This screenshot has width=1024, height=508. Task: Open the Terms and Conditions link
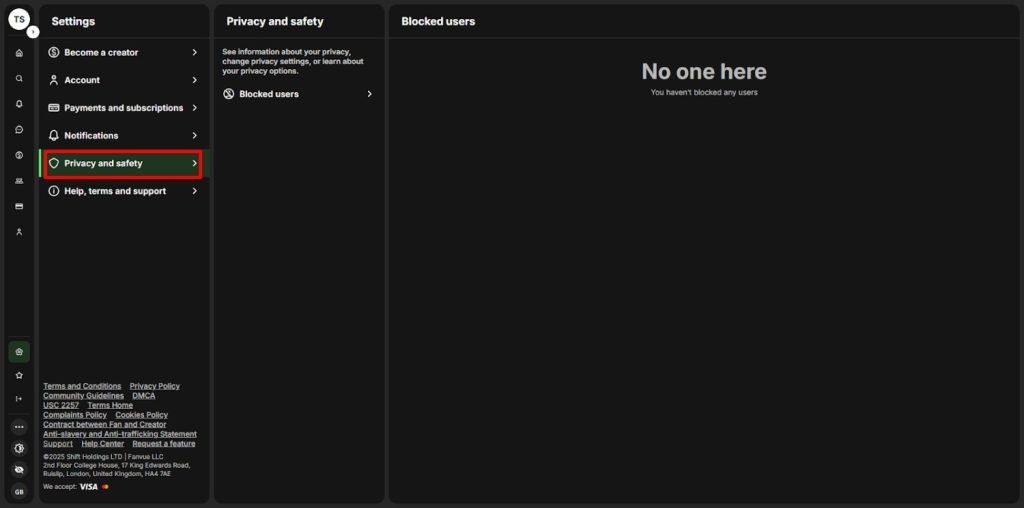[x=82, y=386]
